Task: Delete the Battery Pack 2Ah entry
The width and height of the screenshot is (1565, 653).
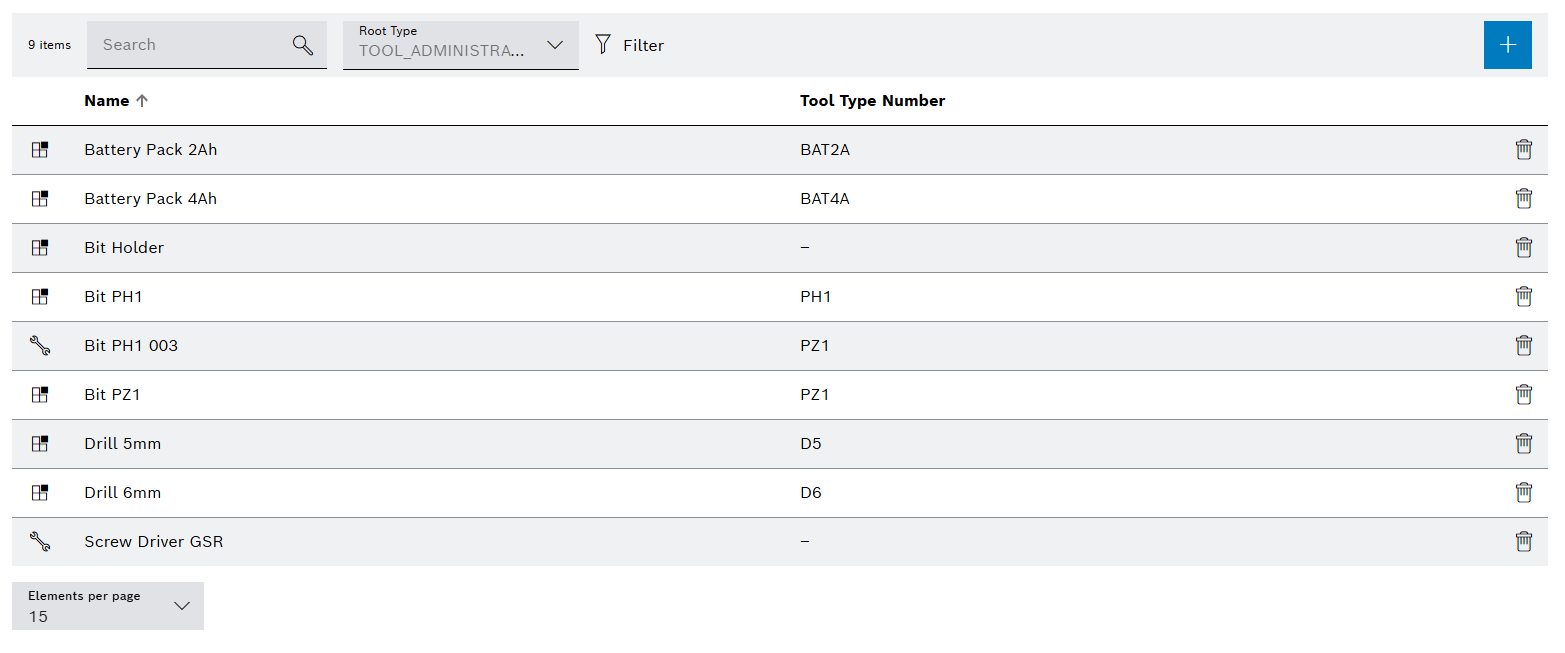Action: (1523, 149)
